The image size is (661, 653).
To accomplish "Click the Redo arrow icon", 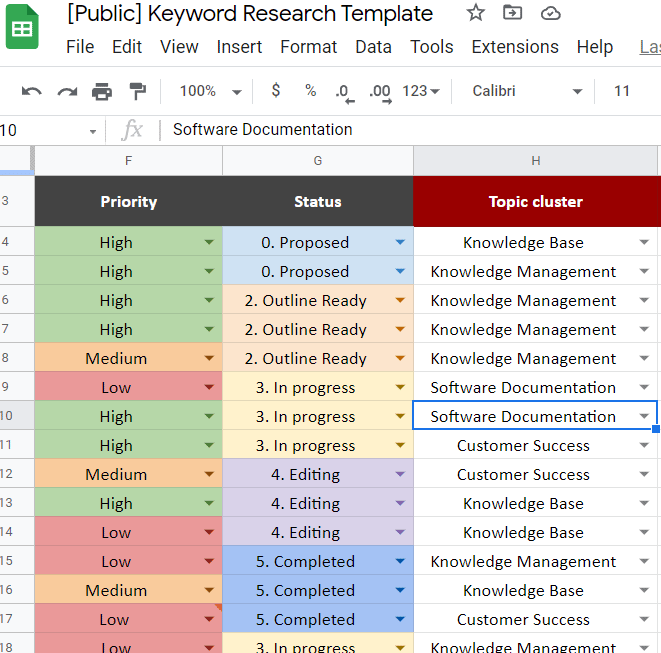I will (67, 91).
